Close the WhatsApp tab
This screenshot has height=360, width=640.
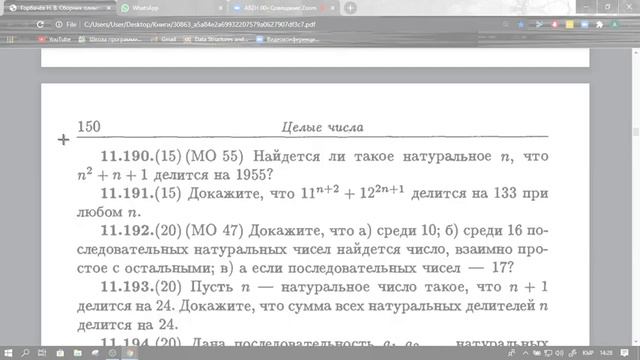pos(221,8)
